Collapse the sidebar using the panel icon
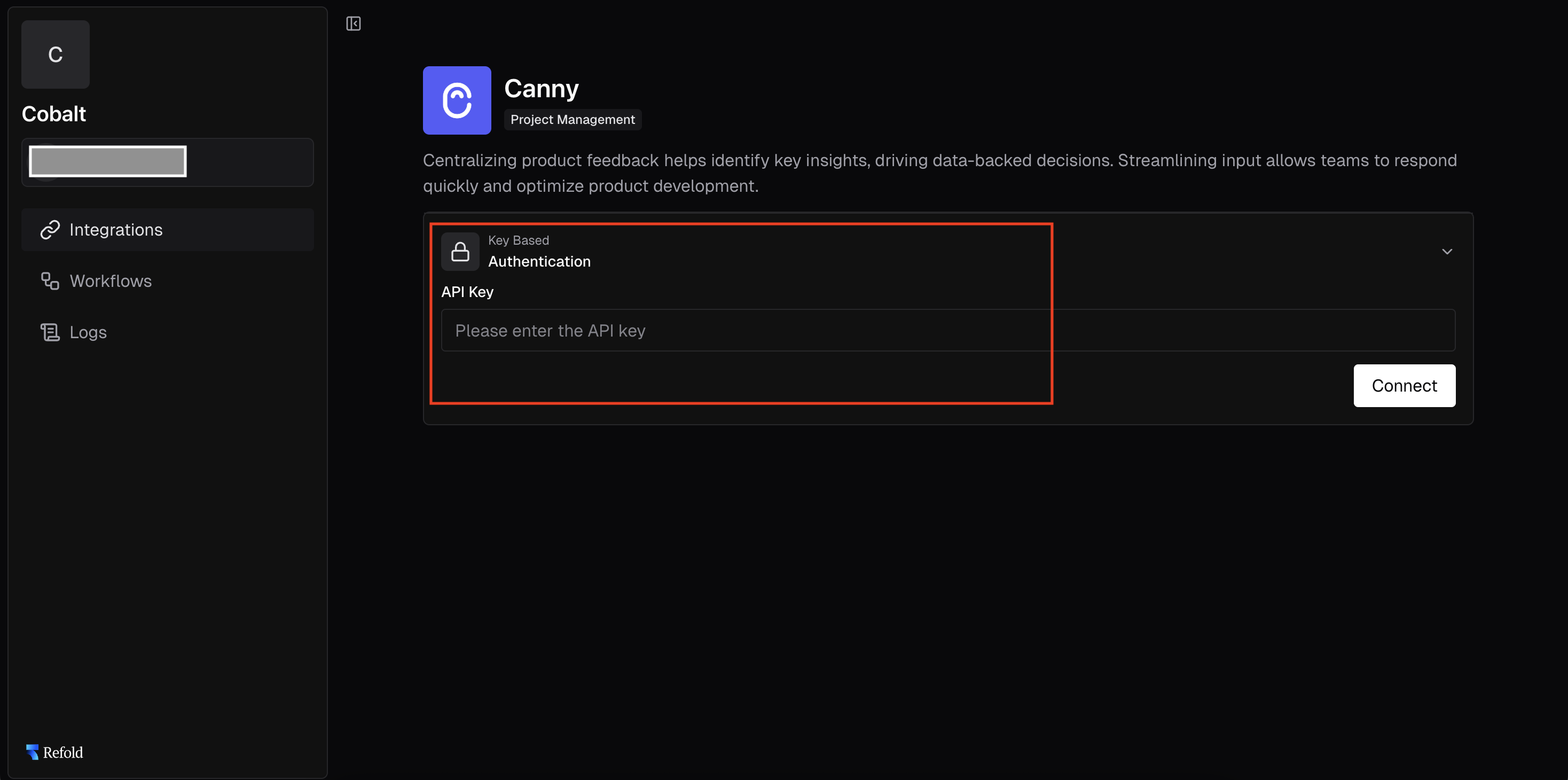 pyautogui.click(x=354, y=24)
